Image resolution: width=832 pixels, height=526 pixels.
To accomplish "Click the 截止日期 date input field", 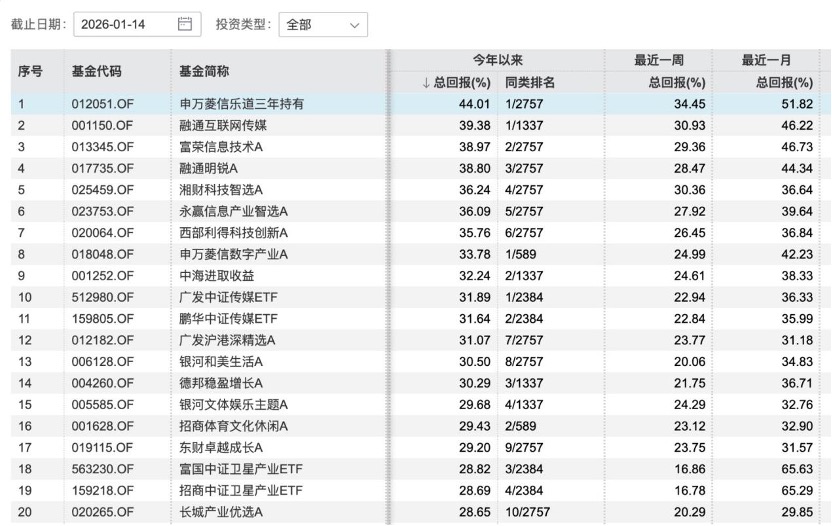I will pyautogui.click(x=125, y=25).
